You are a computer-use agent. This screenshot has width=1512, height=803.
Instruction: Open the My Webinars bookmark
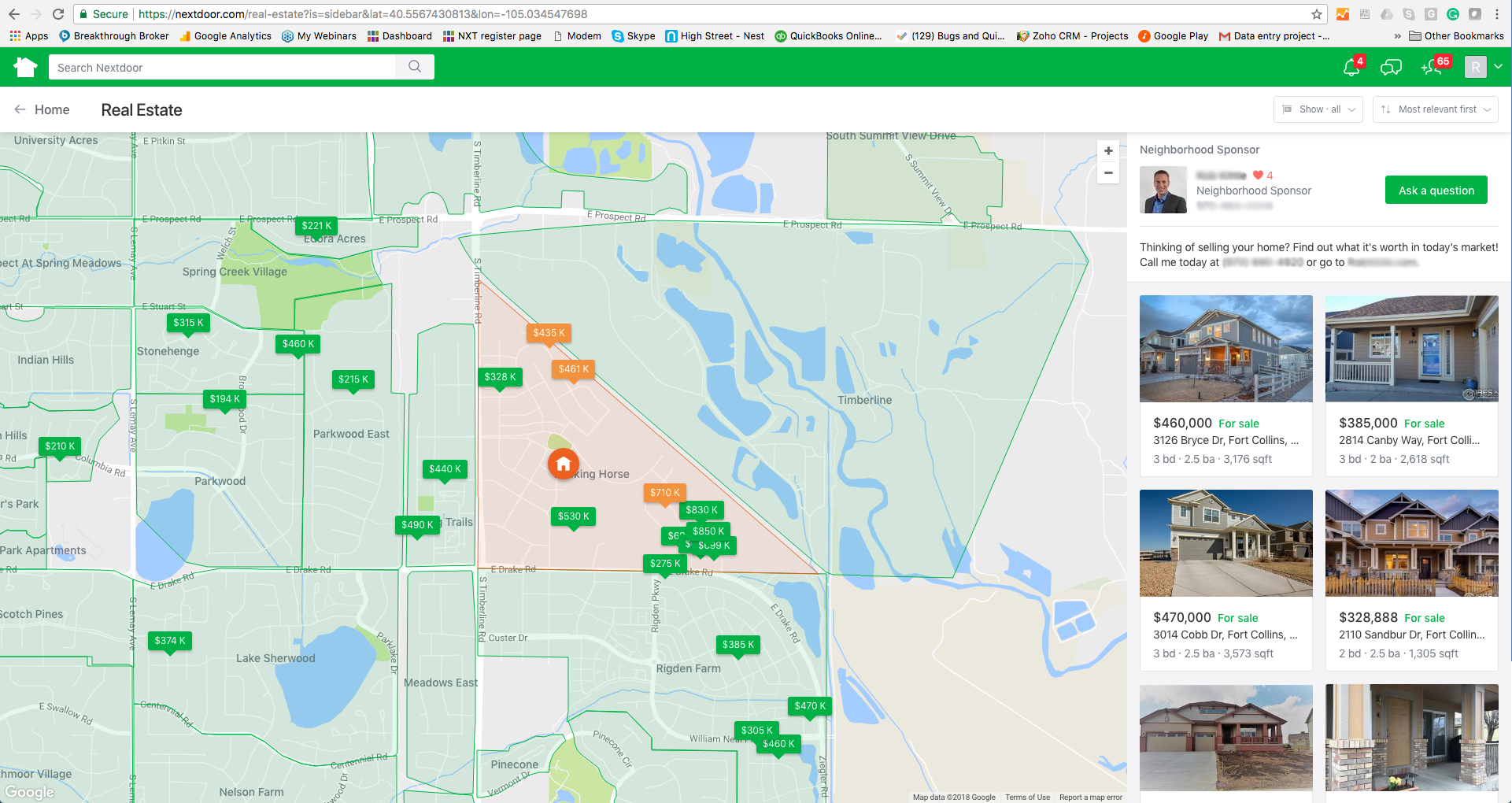click(x=319, y=36)
